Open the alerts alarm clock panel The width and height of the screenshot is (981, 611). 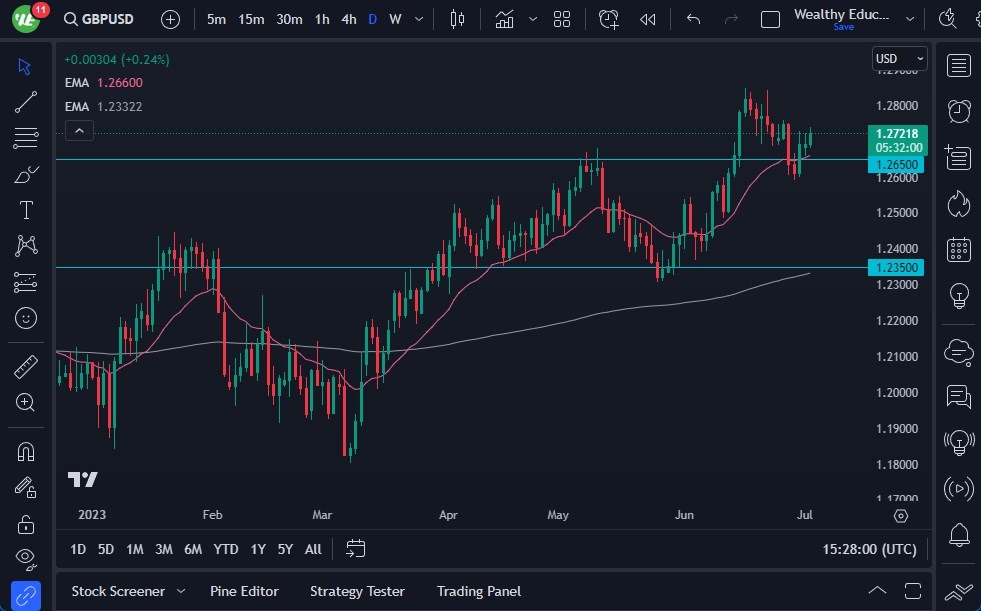pyautogui.click(x=959, y=110)
